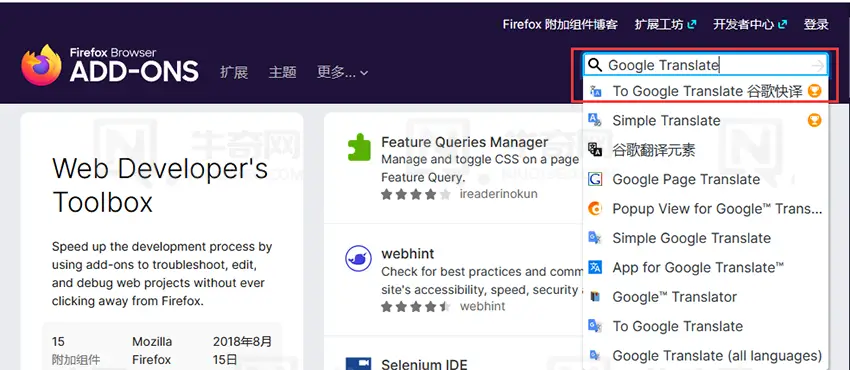
Task: Select Google Translate (all languages) suggestion
Action: [706, 355]
